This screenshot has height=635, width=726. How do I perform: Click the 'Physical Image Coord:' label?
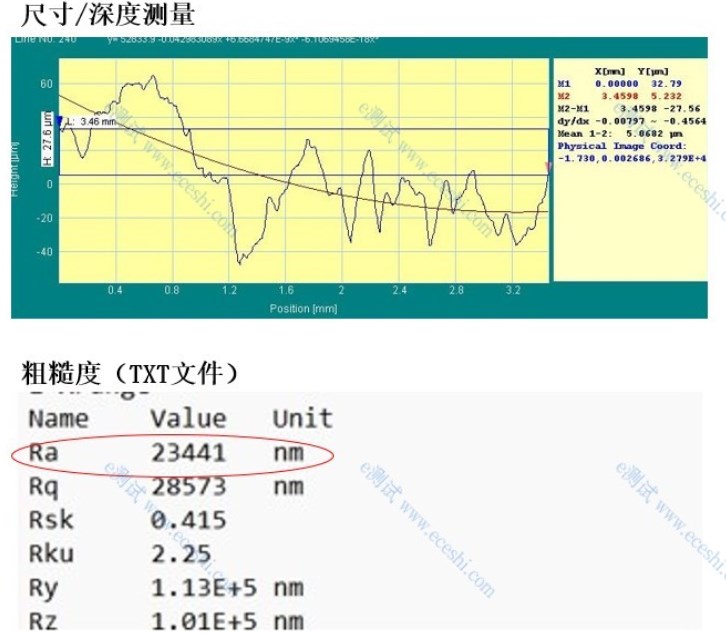tap(622, 146)
